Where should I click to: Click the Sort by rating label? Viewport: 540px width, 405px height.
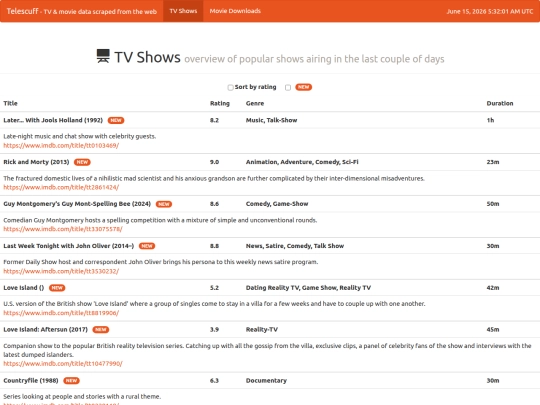[x=256, y=87]
